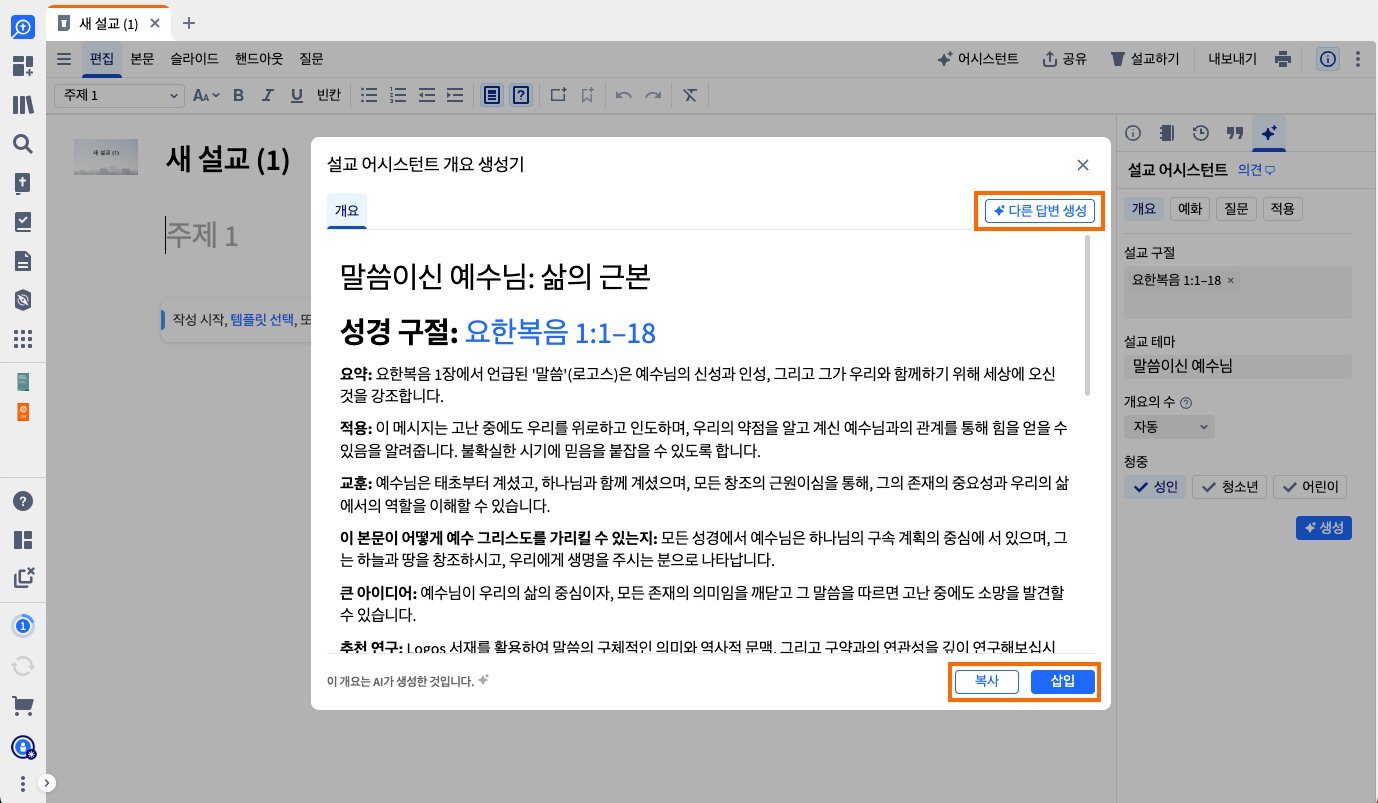The height and width of the screenshot is (803, 1378).
Task: Open the documents page icon in sidebar
Action: [22, 261]
